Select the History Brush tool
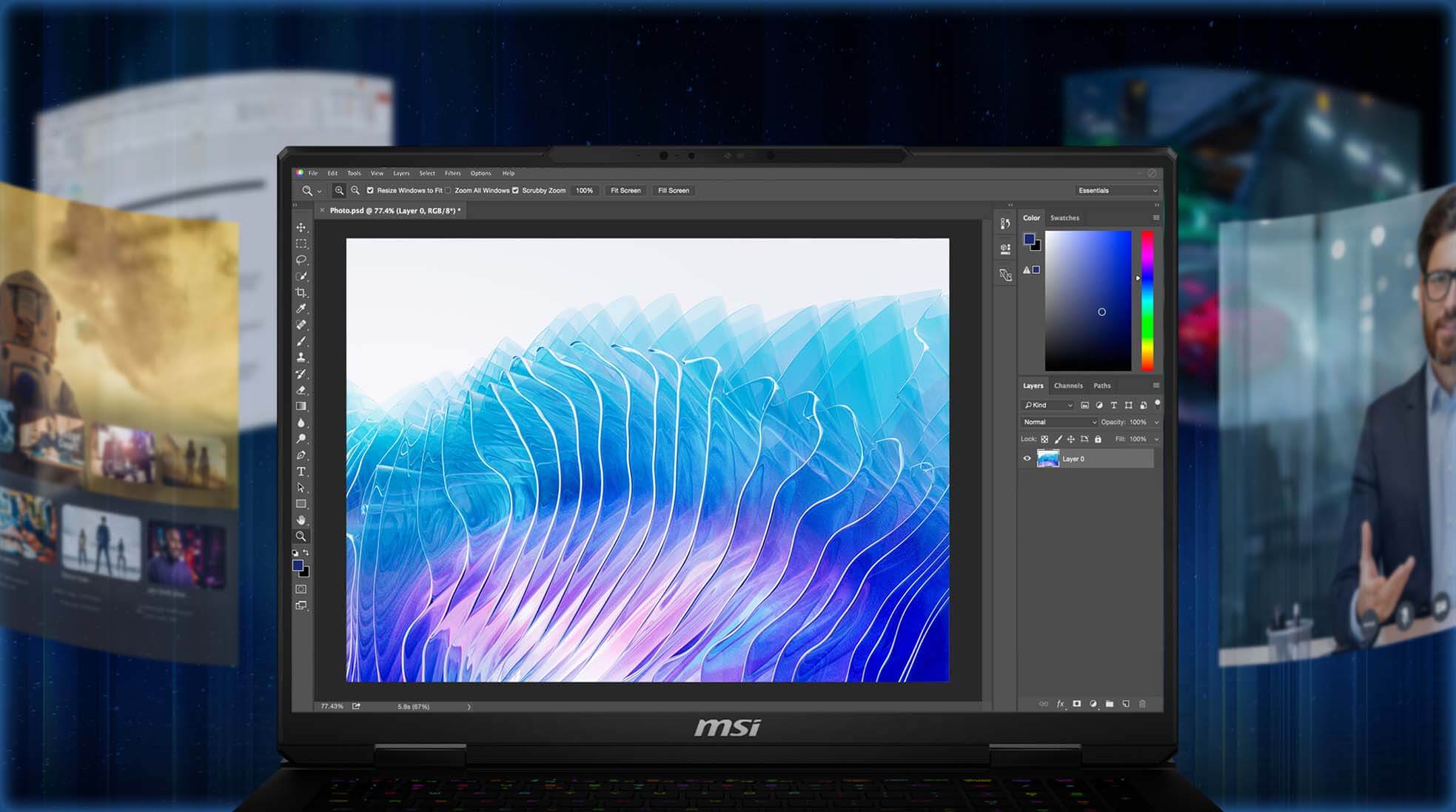The height and width of the screenshot is (812, 1456). (x=301, y=374)
